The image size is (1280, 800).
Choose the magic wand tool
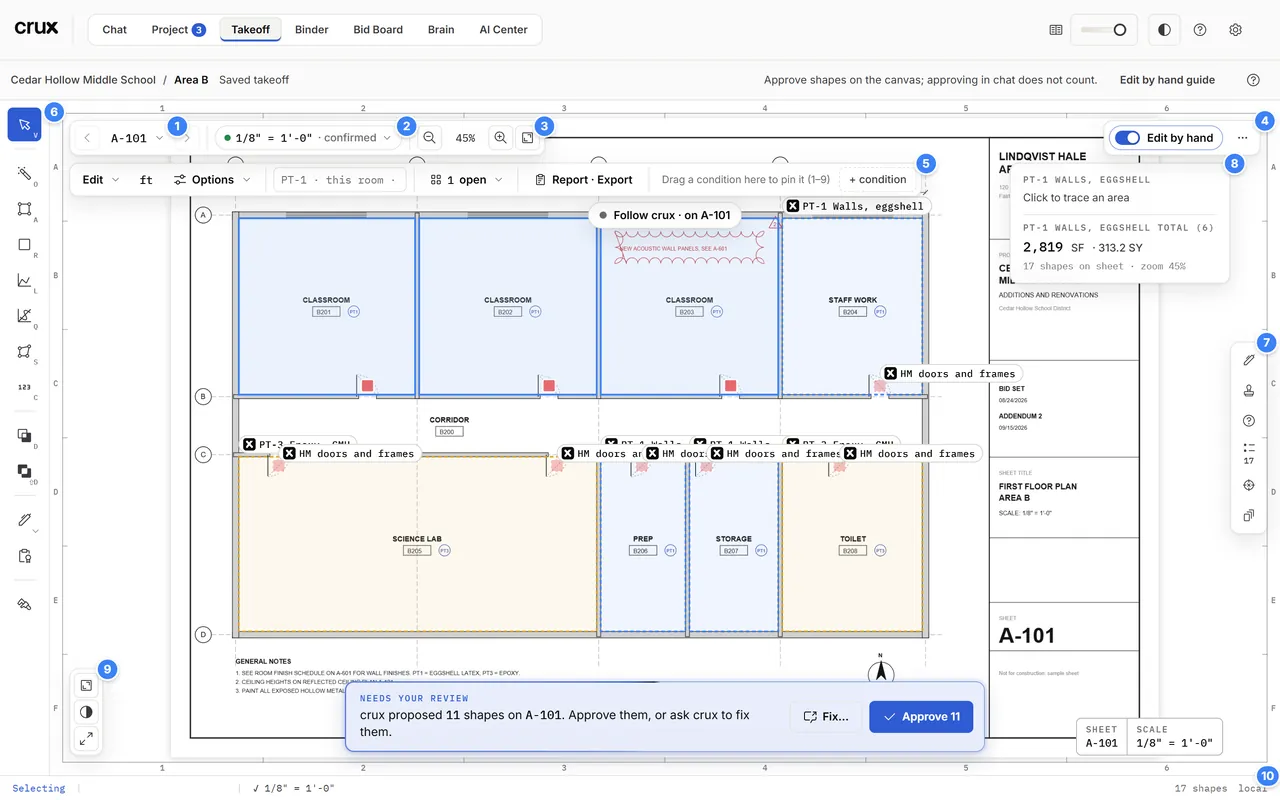[x=24, y=174]
